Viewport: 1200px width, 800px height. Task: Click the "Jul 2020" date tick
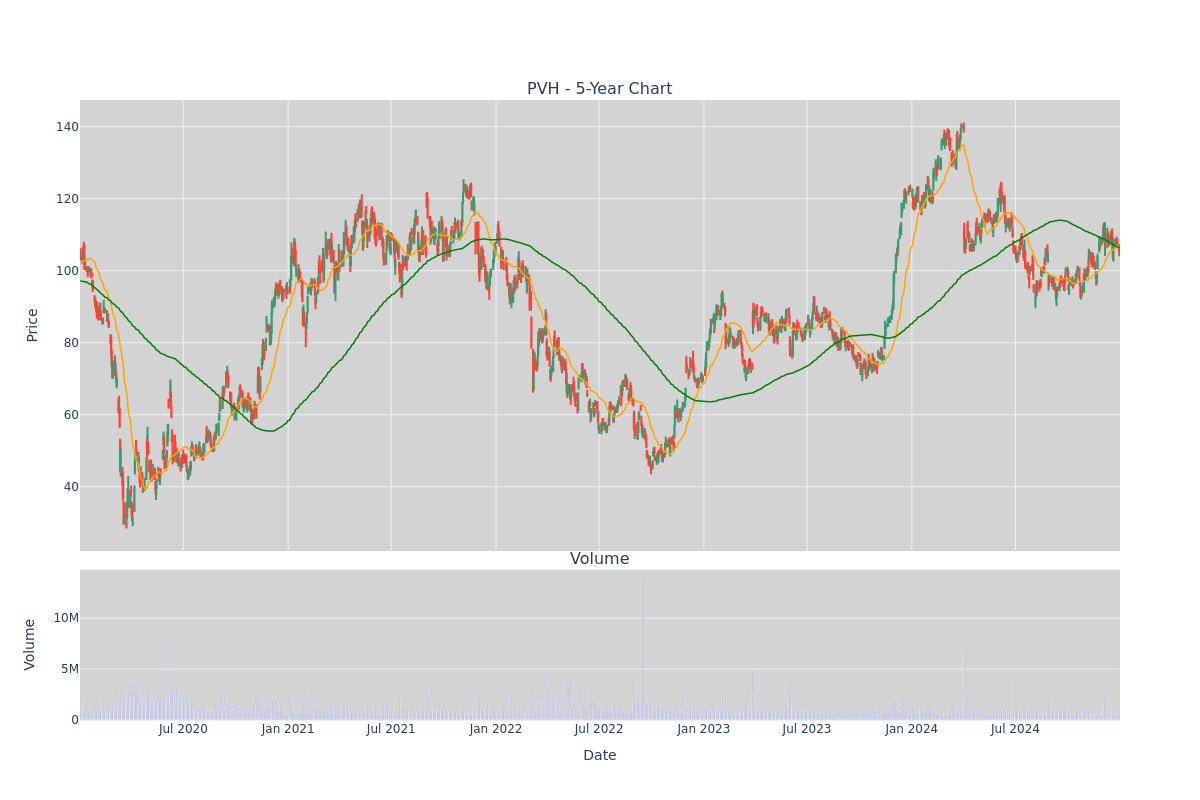(x=183, y=729)
